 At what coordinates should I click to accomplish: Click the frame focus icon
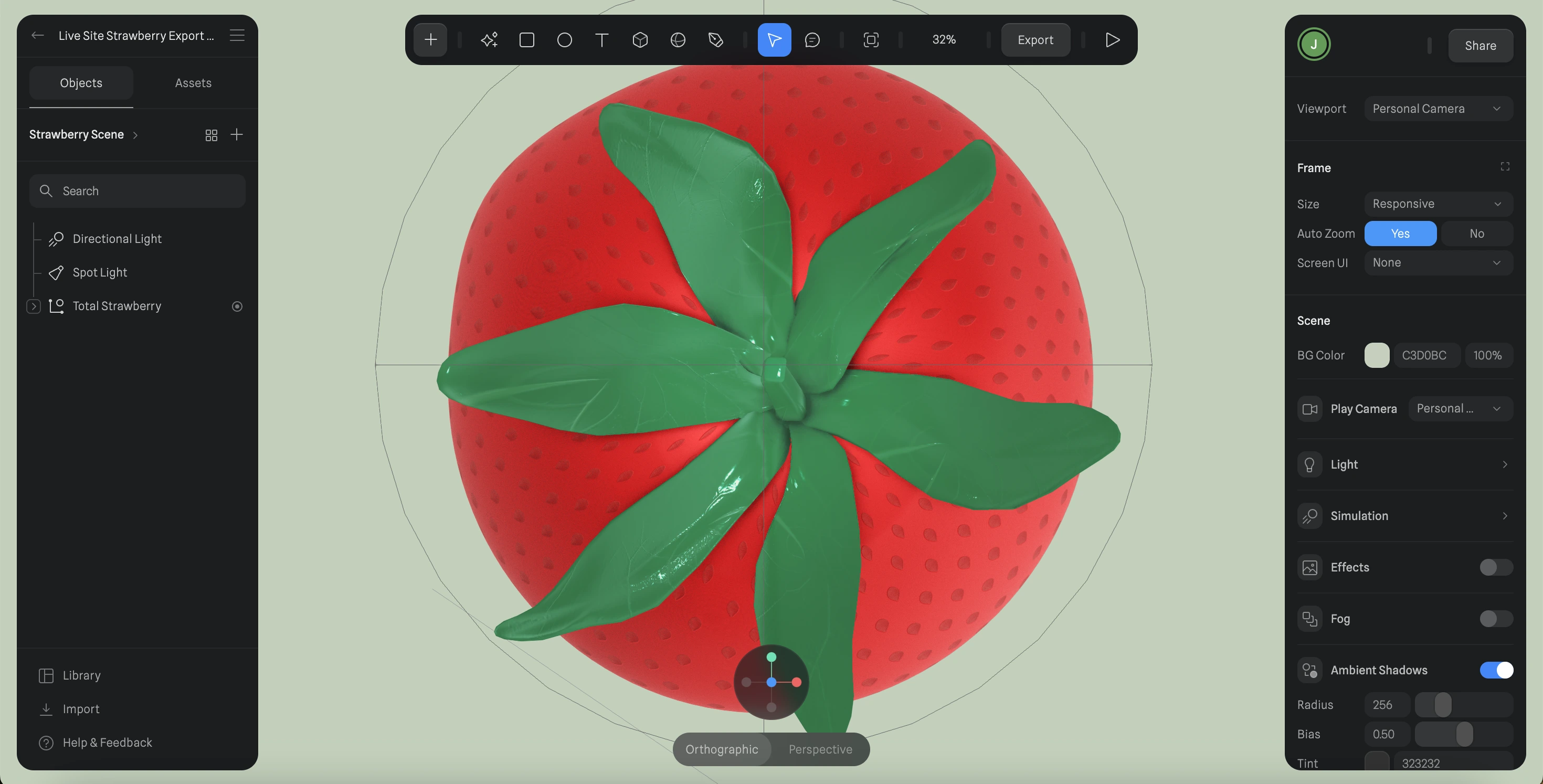coord(871,39)
